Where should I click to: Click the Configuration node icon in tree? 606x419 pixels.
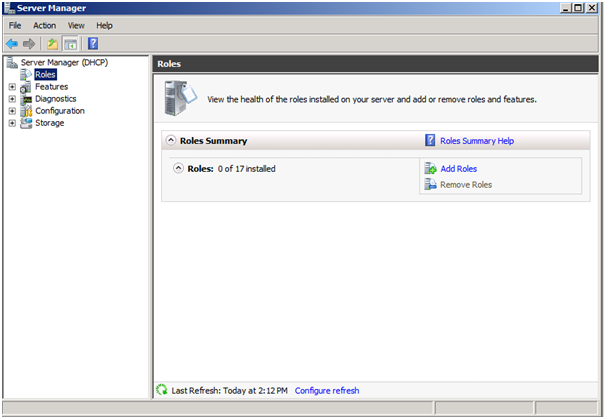tap(26, 111)
